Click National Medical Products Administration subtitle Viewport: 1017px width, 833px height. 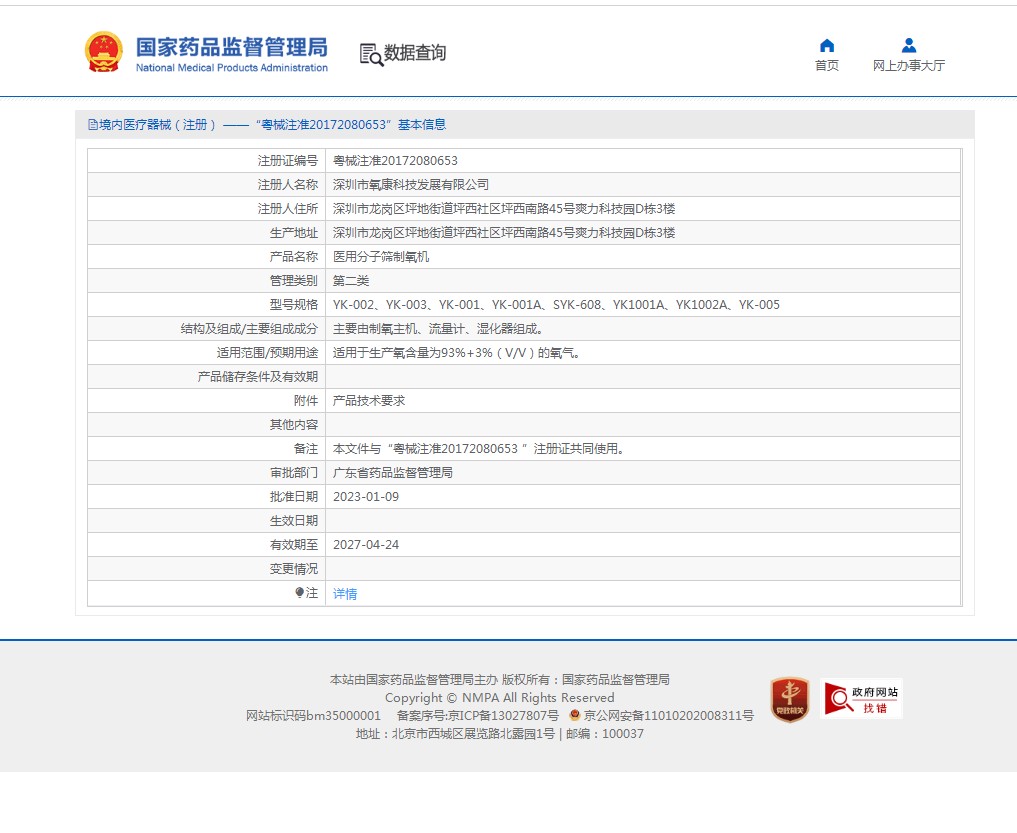232,67
